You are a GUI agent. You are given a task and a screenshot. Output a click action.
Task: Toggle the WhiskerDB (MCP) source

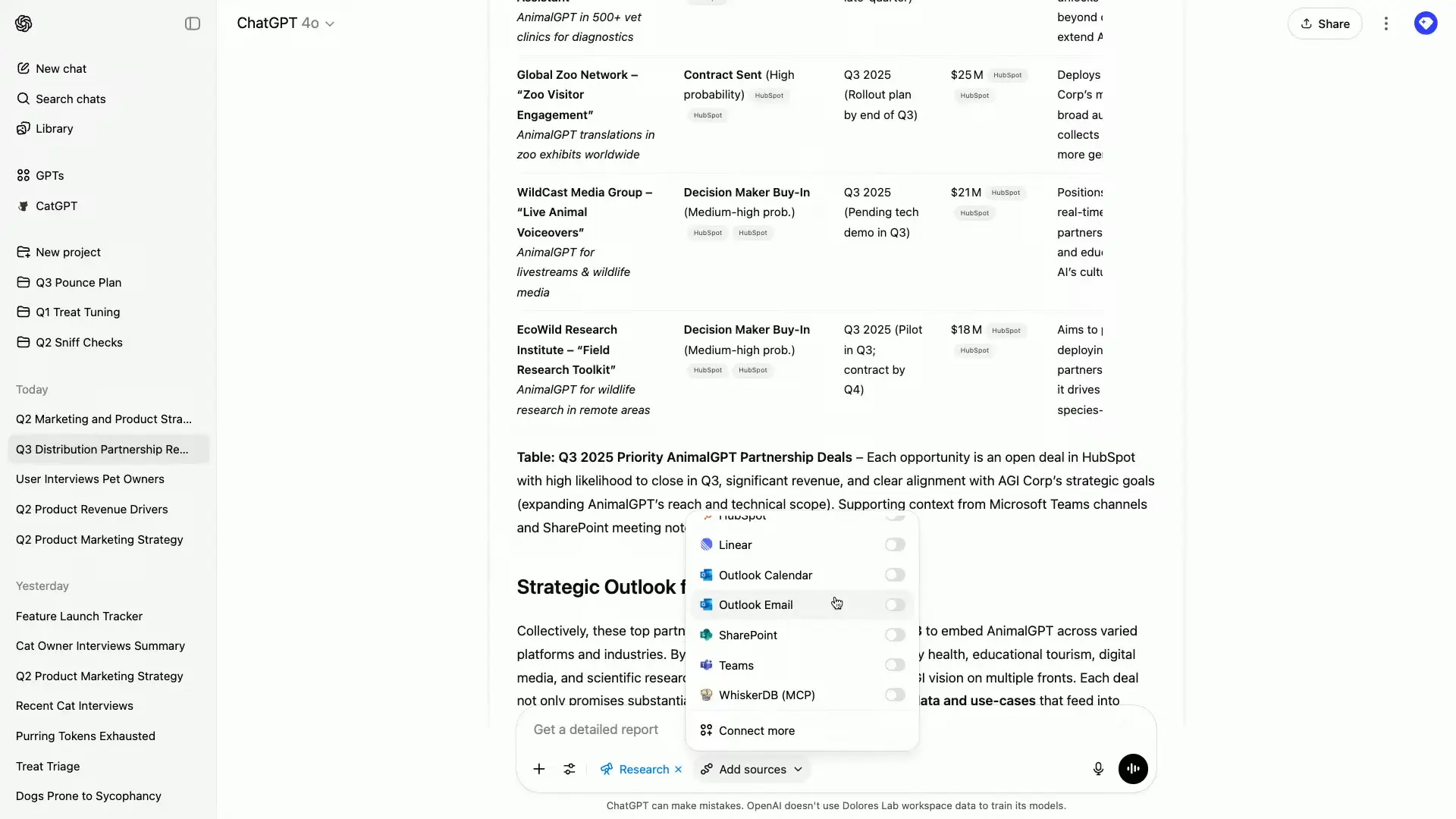895,695
